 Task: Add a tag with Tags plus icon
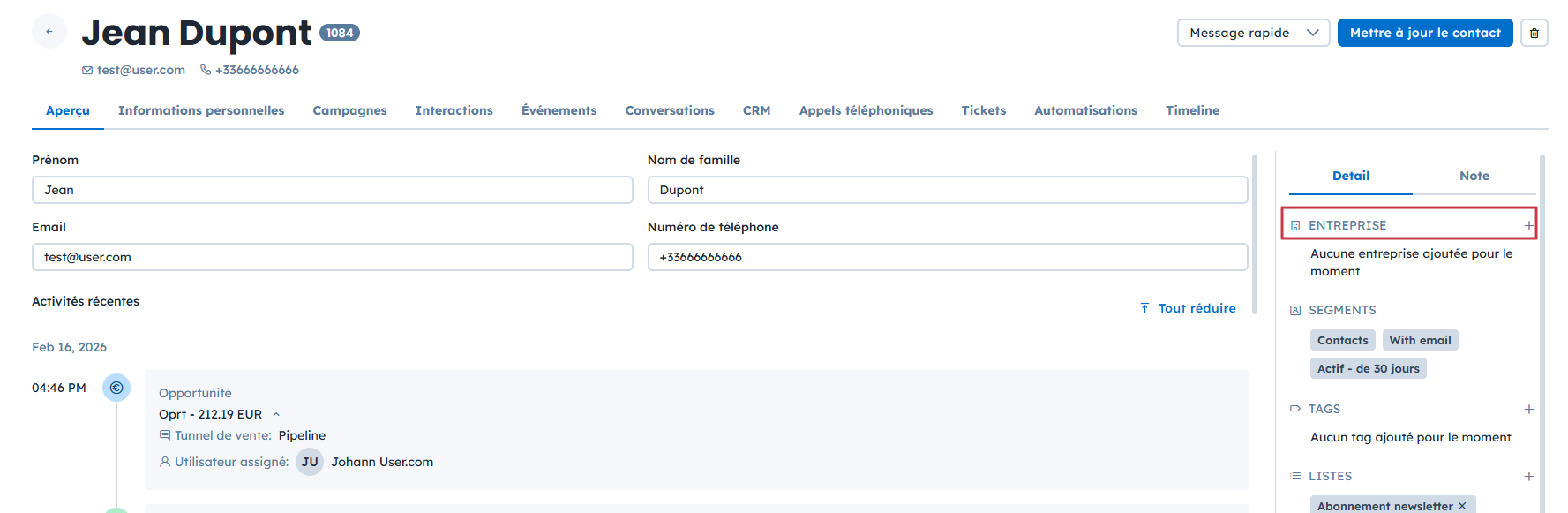click(x=1528, y=409)
